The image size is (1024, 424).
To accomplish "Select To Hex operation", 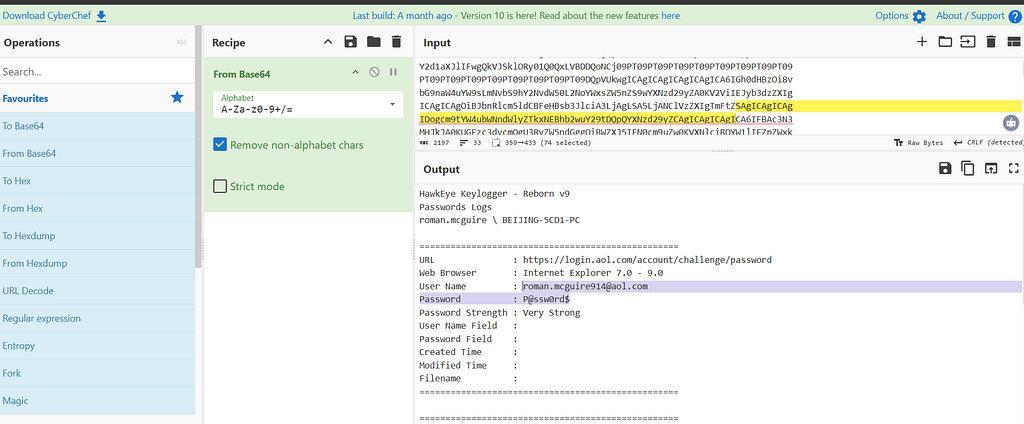I will (97, 181).
